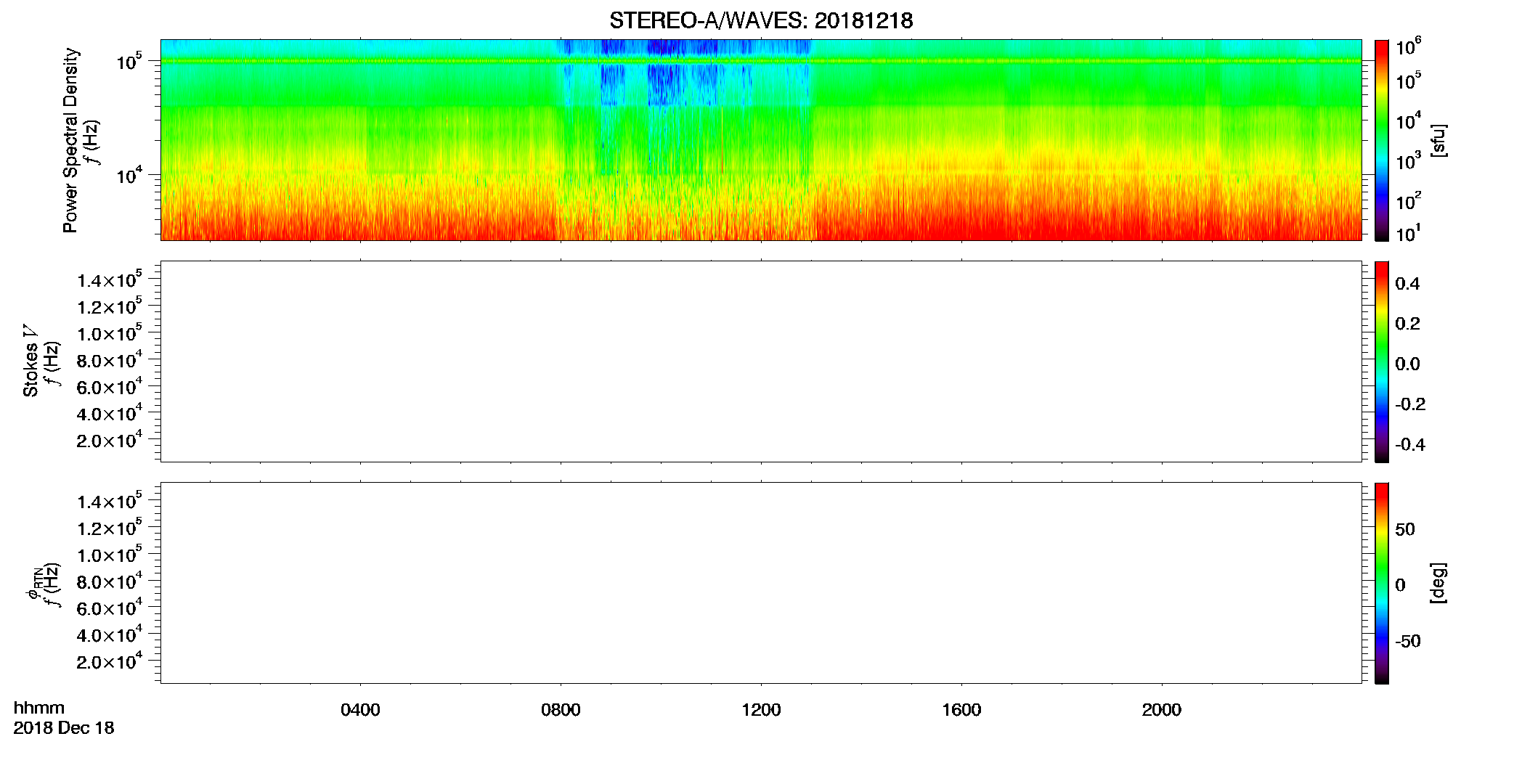
Task: Click the [deg] colorbar unit label
Action: (1438, 583)
